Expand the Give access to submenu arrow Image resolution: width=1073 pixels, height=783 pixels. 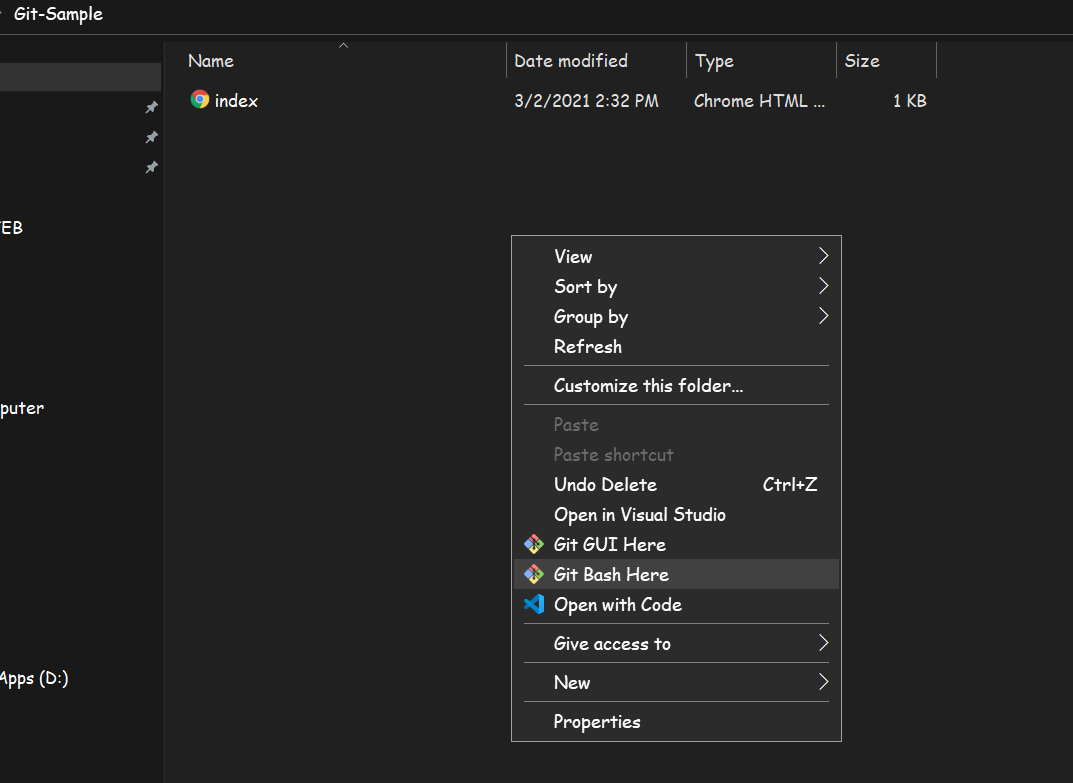(x=823, y=643)
